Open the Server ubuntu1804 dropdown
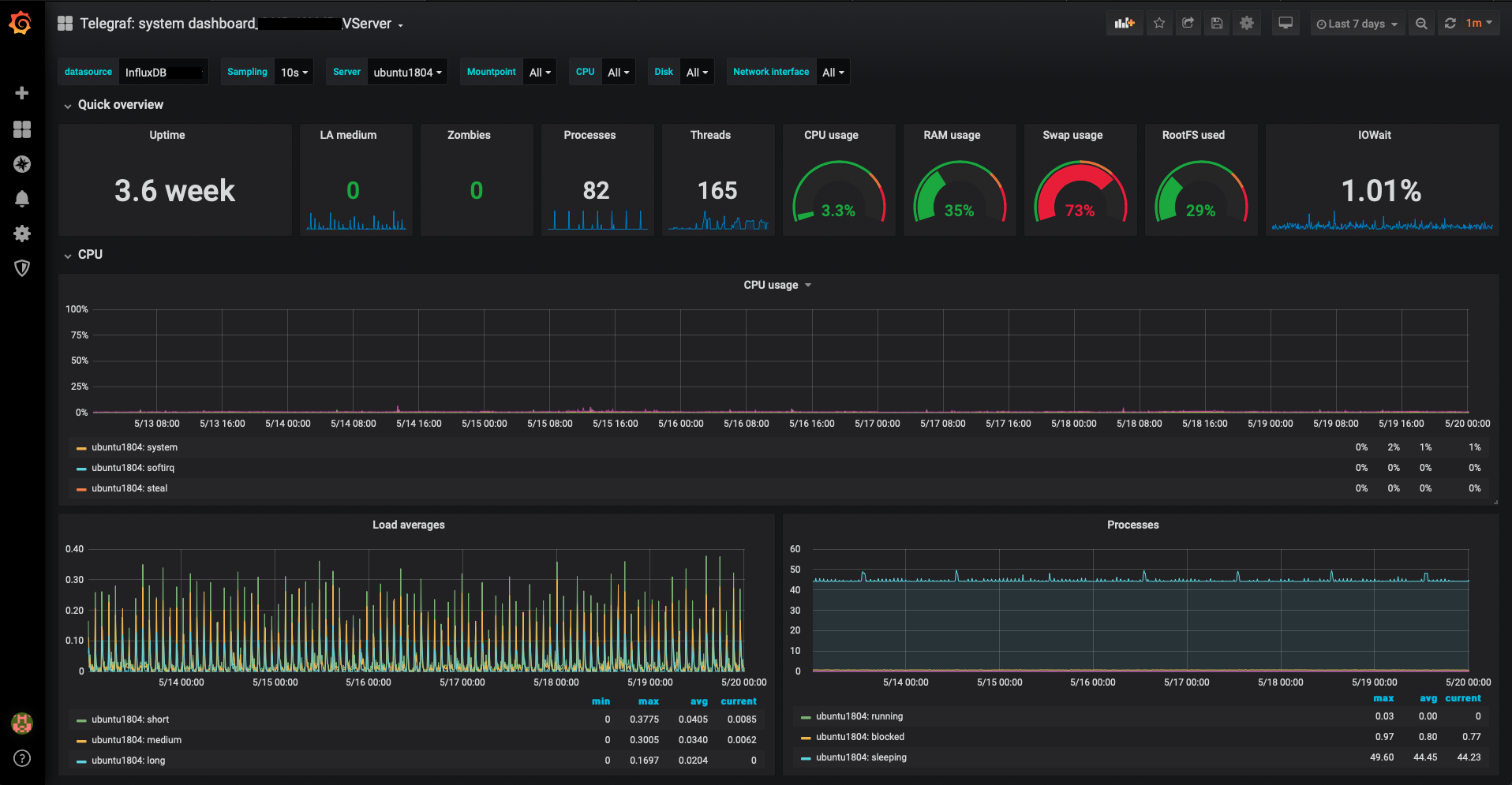 (x=407, y=72)
